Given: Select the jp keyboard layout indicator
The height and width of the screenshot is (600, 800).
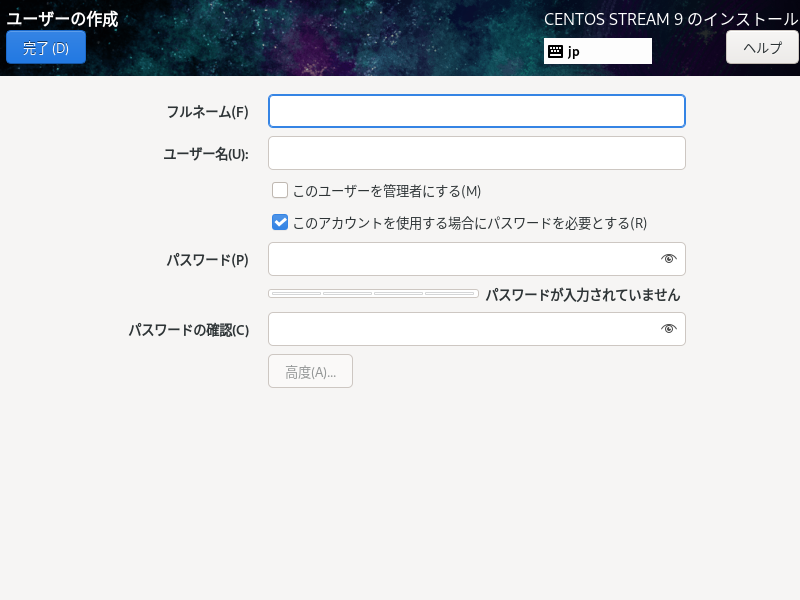Looking at the screenshot, I should coord(597,51).
